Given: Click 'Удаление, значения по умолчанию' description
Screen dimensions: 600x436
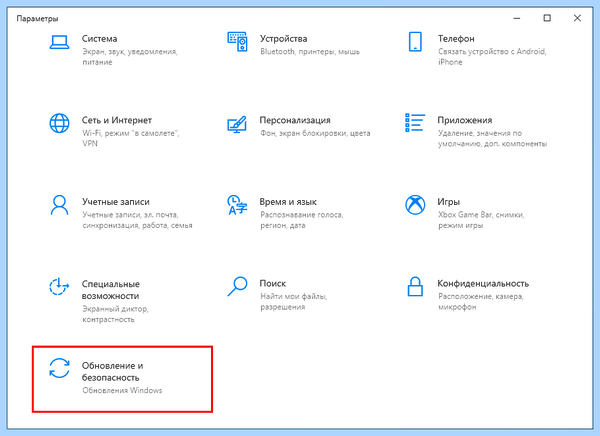Looking at the screenshot, I should click(x=492, y=138).
